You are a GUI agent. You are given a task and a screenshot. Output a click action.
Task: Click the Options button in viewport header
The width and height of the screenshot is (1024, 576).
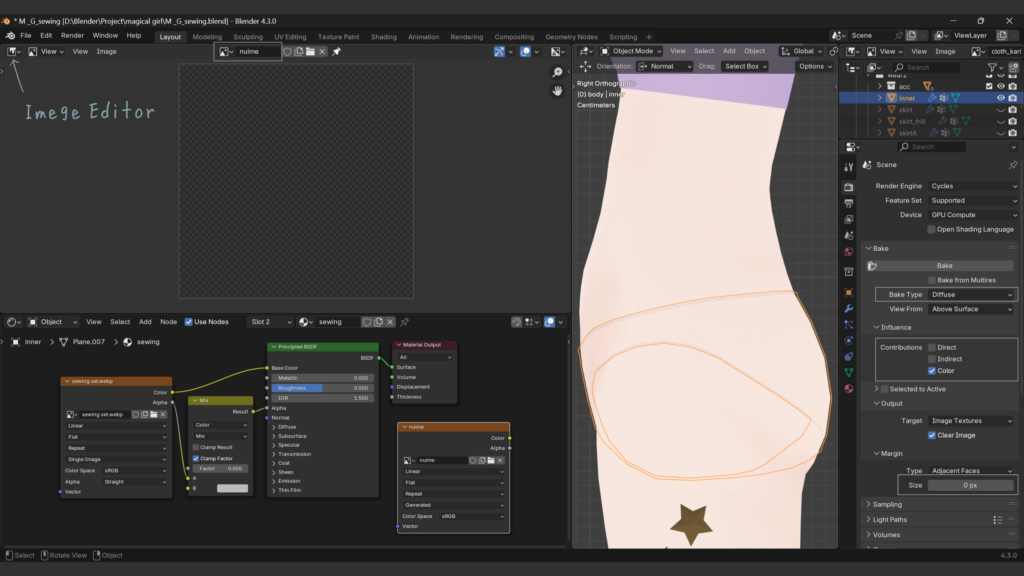815,66
